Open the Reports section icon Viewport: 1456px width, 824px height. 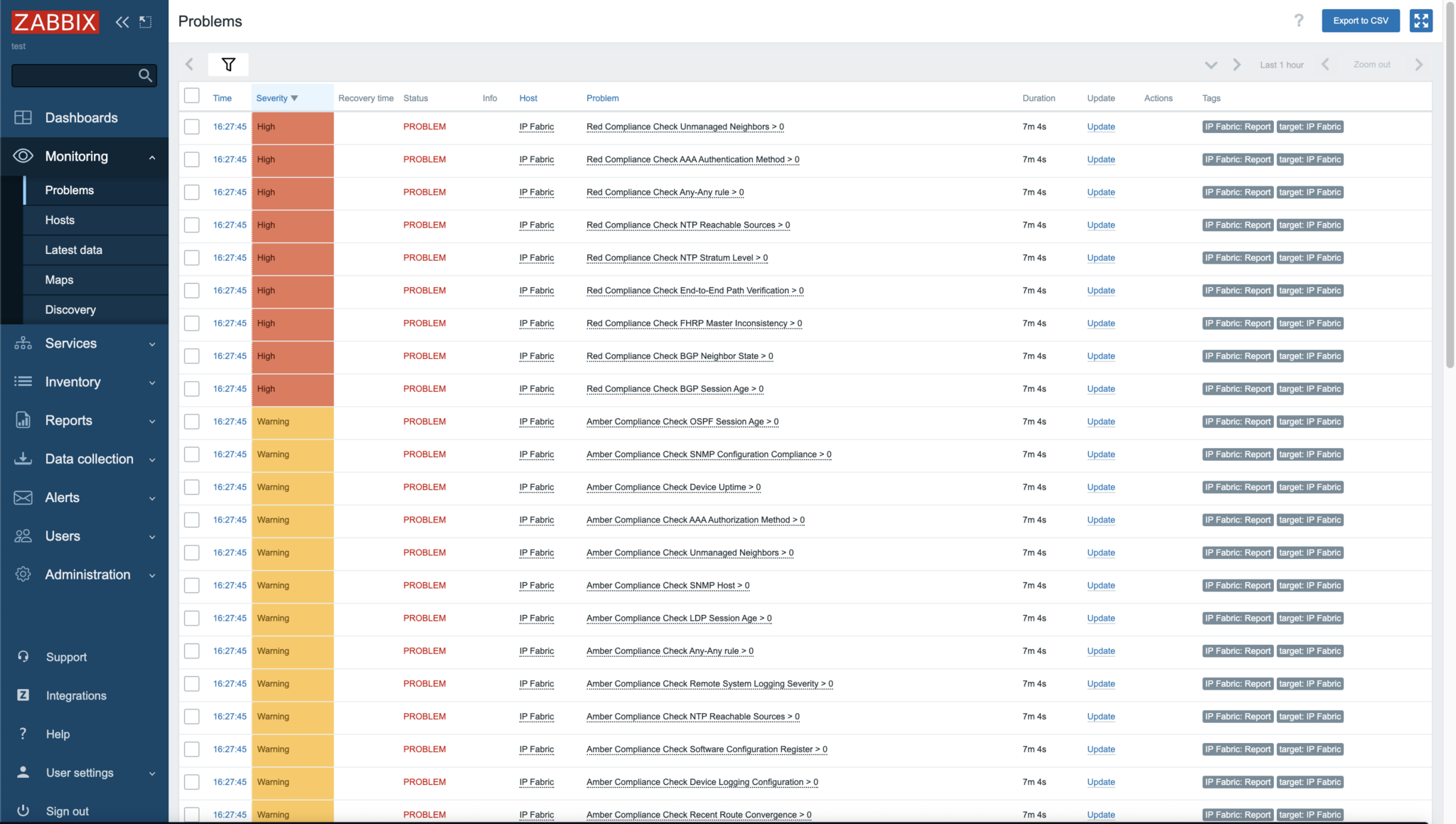pos(23,420)
